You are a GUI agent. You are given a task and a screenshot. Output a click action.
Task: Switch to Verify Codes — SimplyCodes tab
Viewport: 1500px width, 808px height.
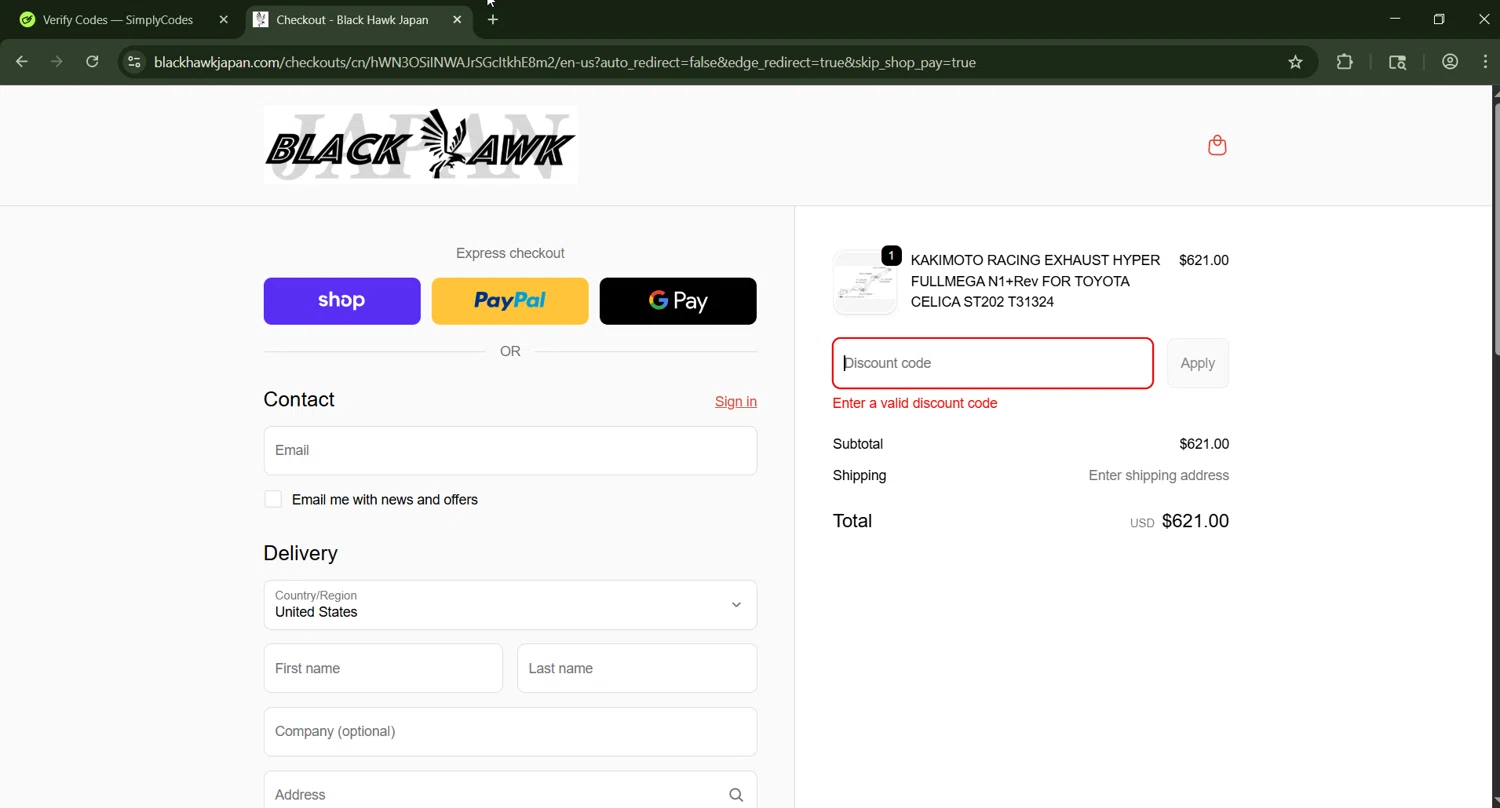[118, 19]
